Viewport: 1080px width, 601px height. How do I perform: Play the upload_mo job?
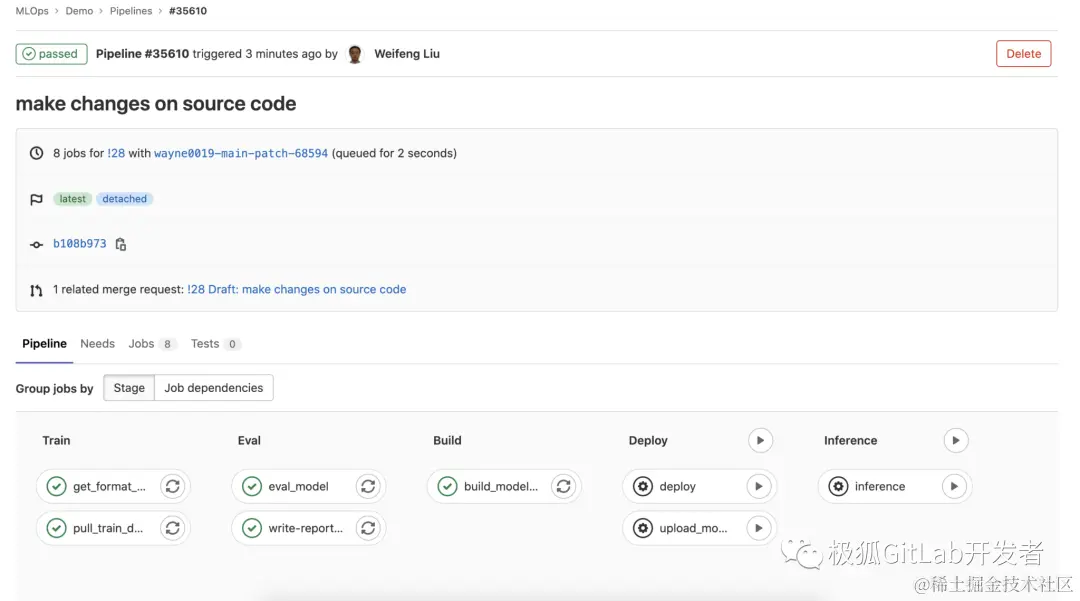(759, 528)
